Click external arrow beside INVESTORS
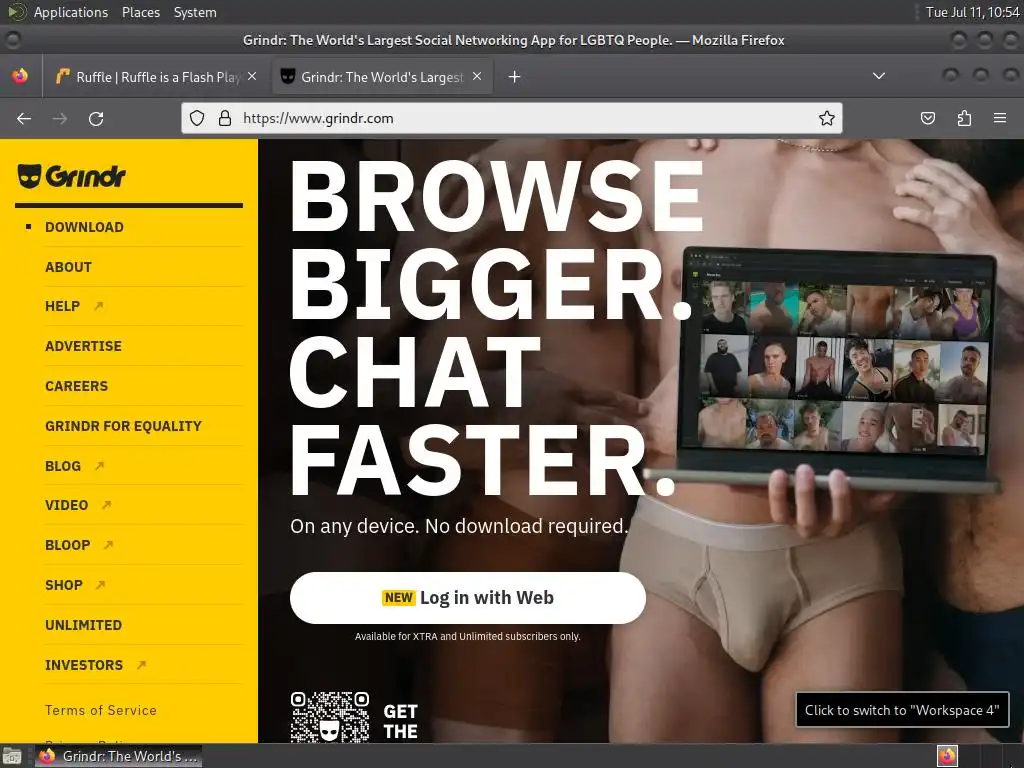The width and height of the screenshot is (1024, 768). coord(141,665)
